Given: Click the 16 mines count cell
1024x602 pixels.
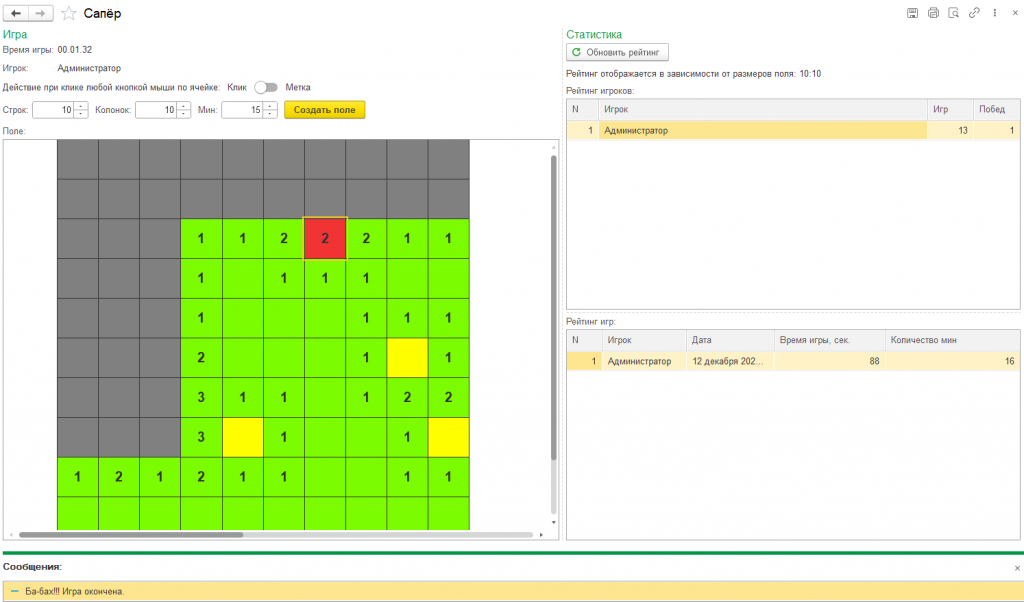Looking at the screenshot, I should pos(952,361).
